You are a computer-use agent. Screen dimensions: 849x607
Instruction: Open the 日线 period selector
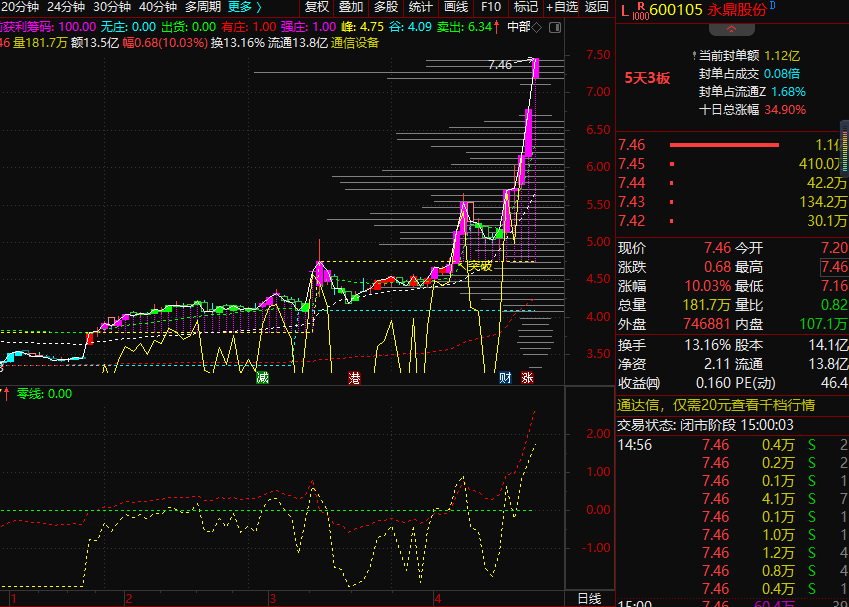589,598
